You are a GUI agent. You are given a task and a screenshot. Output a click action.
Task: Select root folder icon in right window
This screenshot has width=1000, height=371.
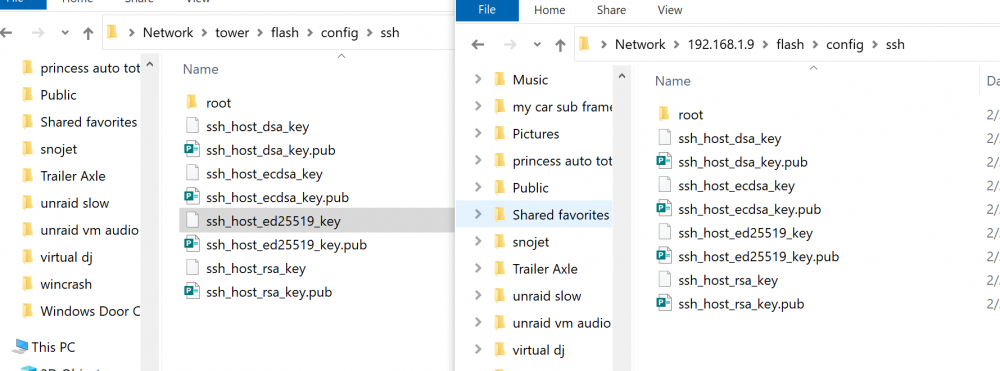coord(665,114)
